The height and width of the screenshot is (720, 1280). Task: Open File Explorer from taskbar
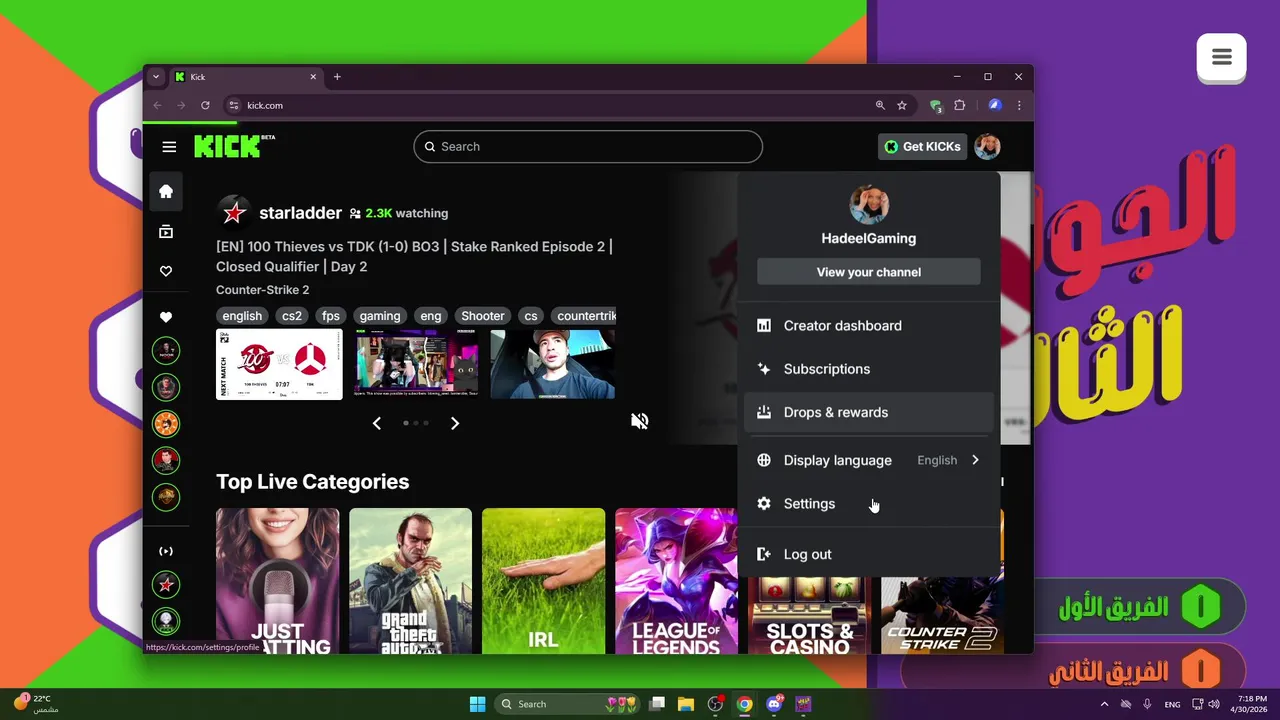coord(685,704)
